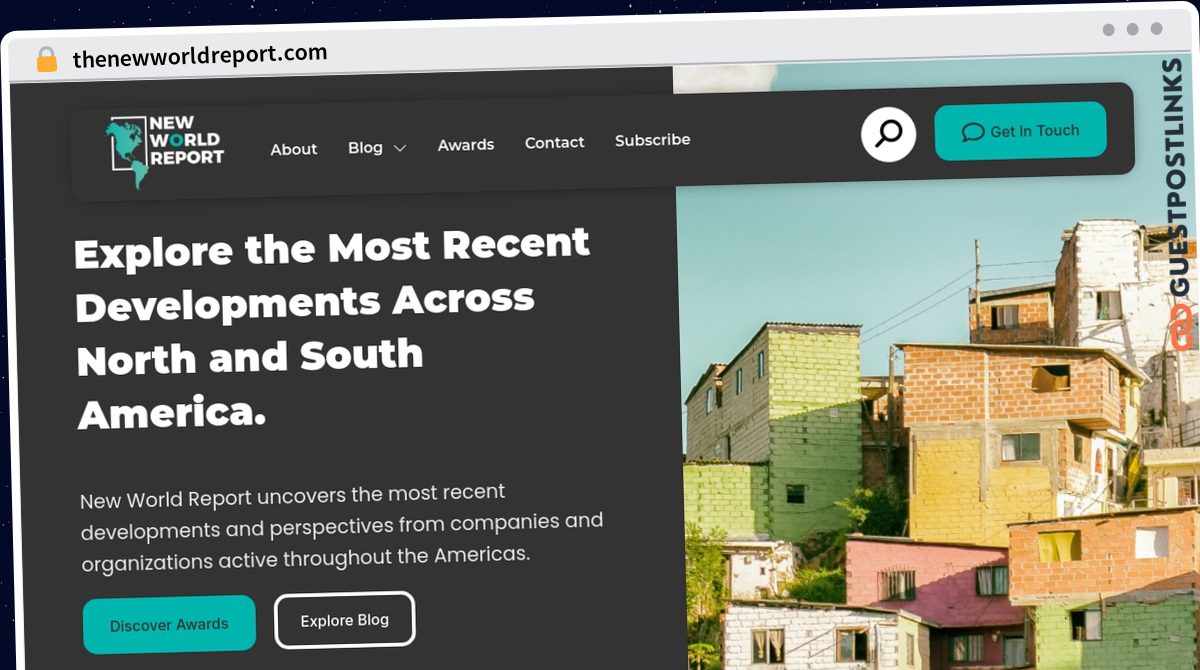Click the Guestpostlinks chain-link logo icon
The image size is (1200, 670).
(1182, 328)
